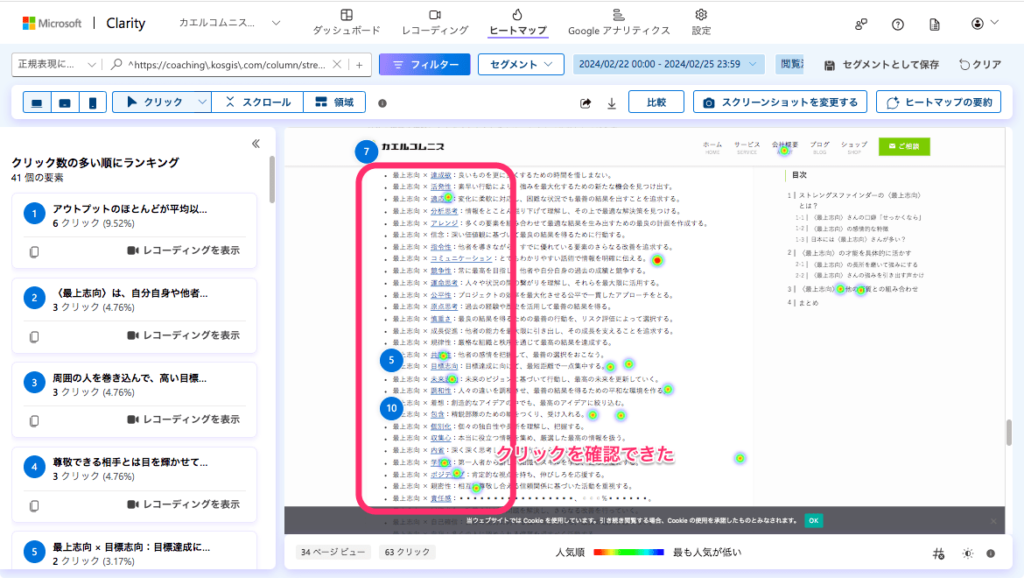The image size is (1024, 578).
Task: Show recordings for item 2 〈最上志向〉は、自分自身や他者
Action: coord(184,335)
